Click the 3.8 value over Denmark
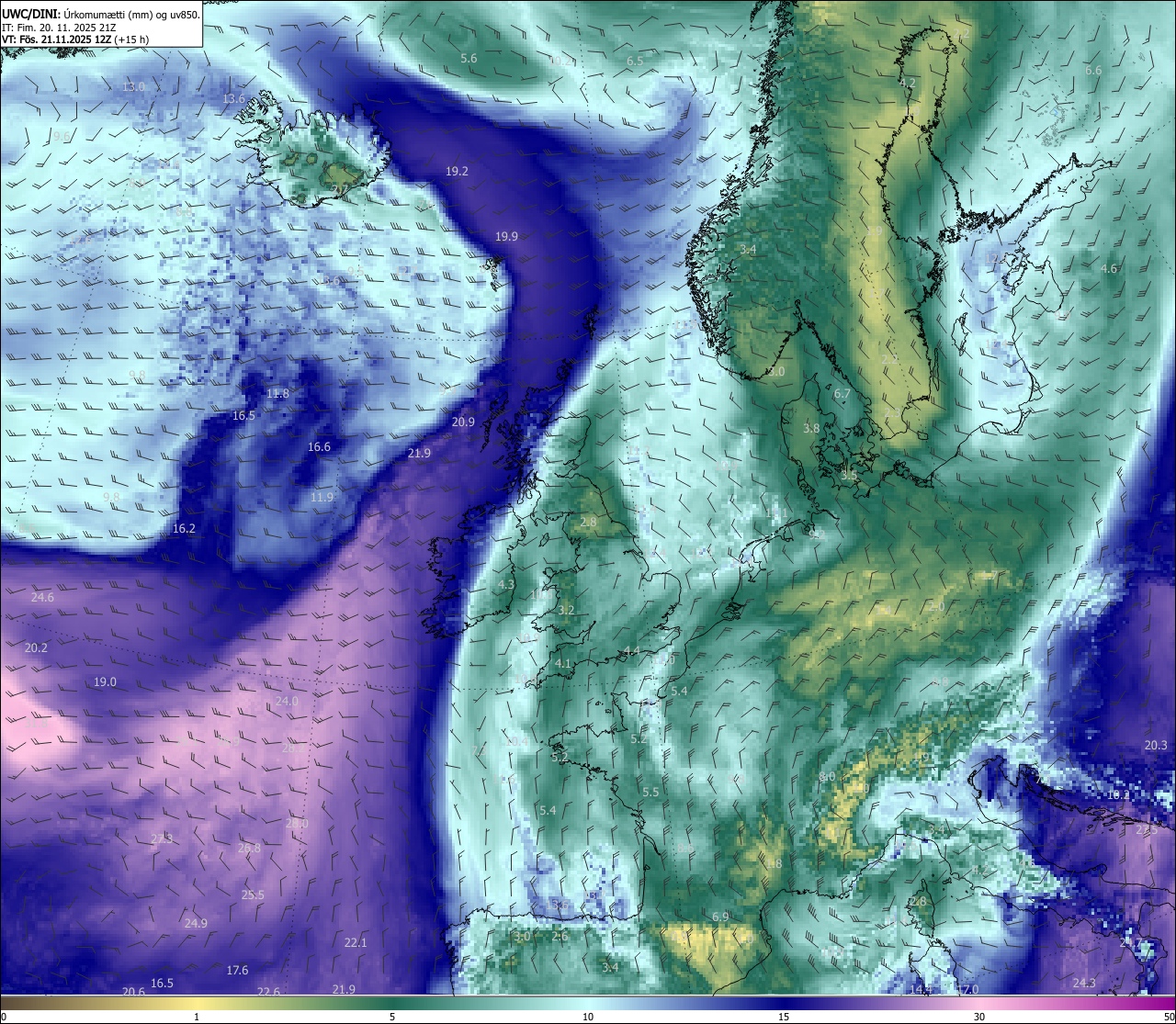The image size is (1176, 1024). [x=811, y=429]
